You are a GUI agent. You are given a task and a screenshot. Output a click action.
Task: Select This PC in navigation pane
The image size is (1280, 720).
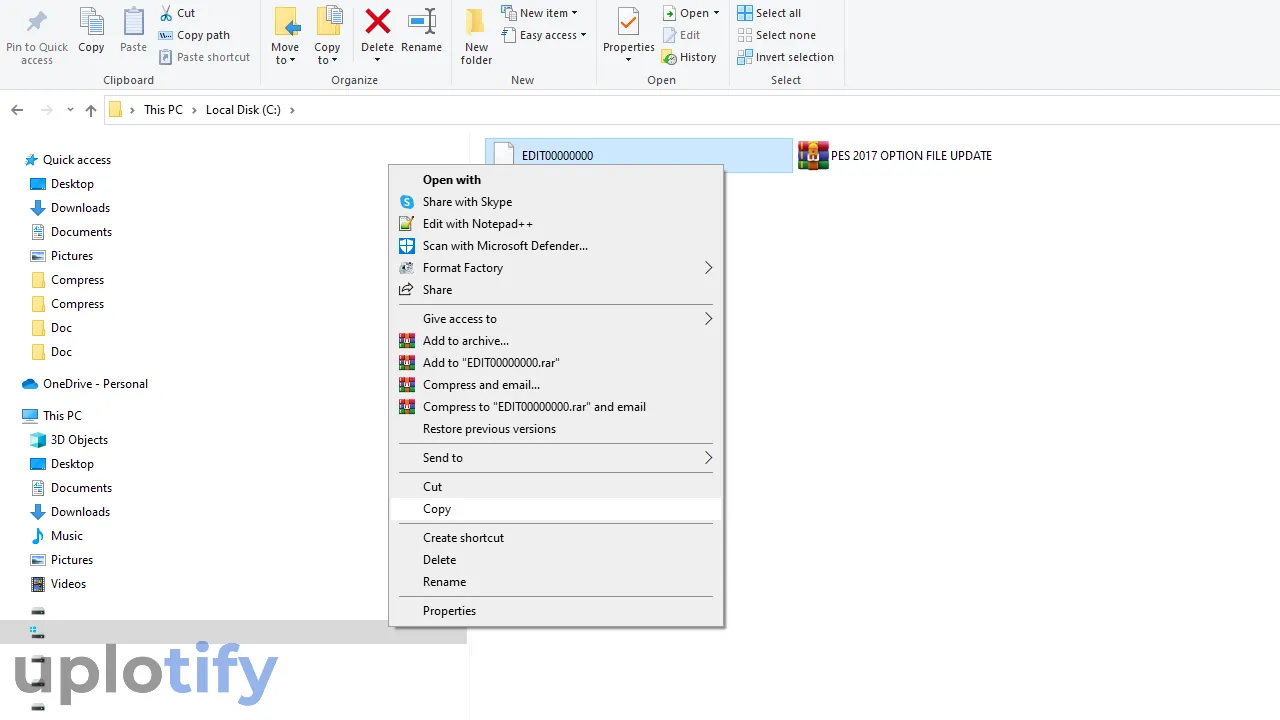(x=62, y=416)
